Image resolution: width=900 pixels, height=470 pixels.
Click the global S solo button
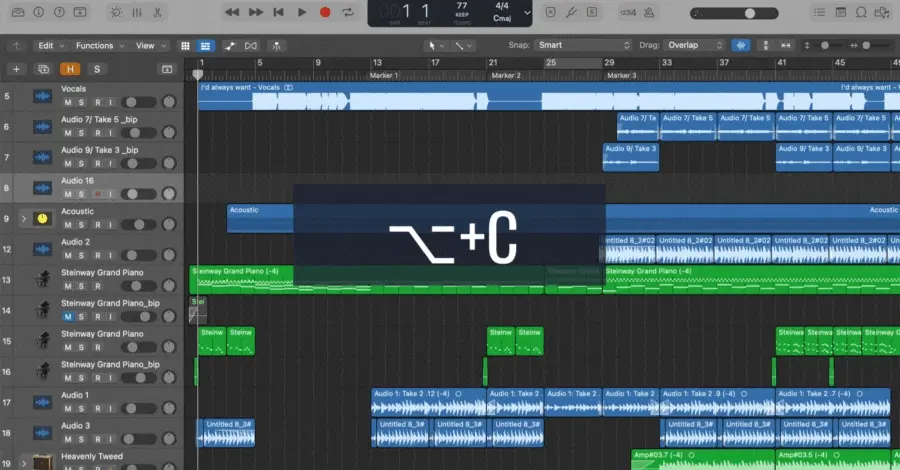96,69
